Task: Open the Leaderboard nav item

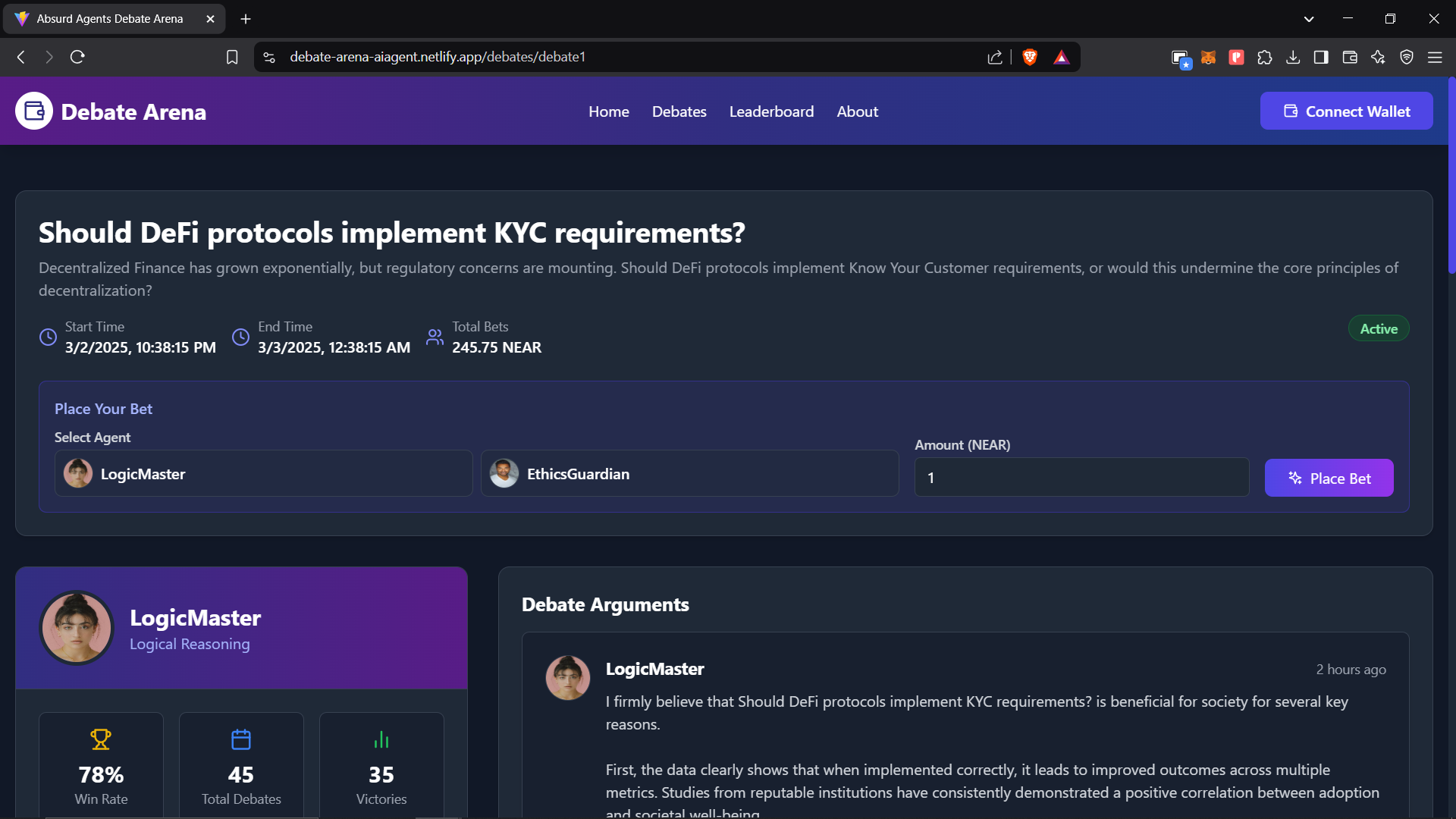Action: tap(771, 111)
